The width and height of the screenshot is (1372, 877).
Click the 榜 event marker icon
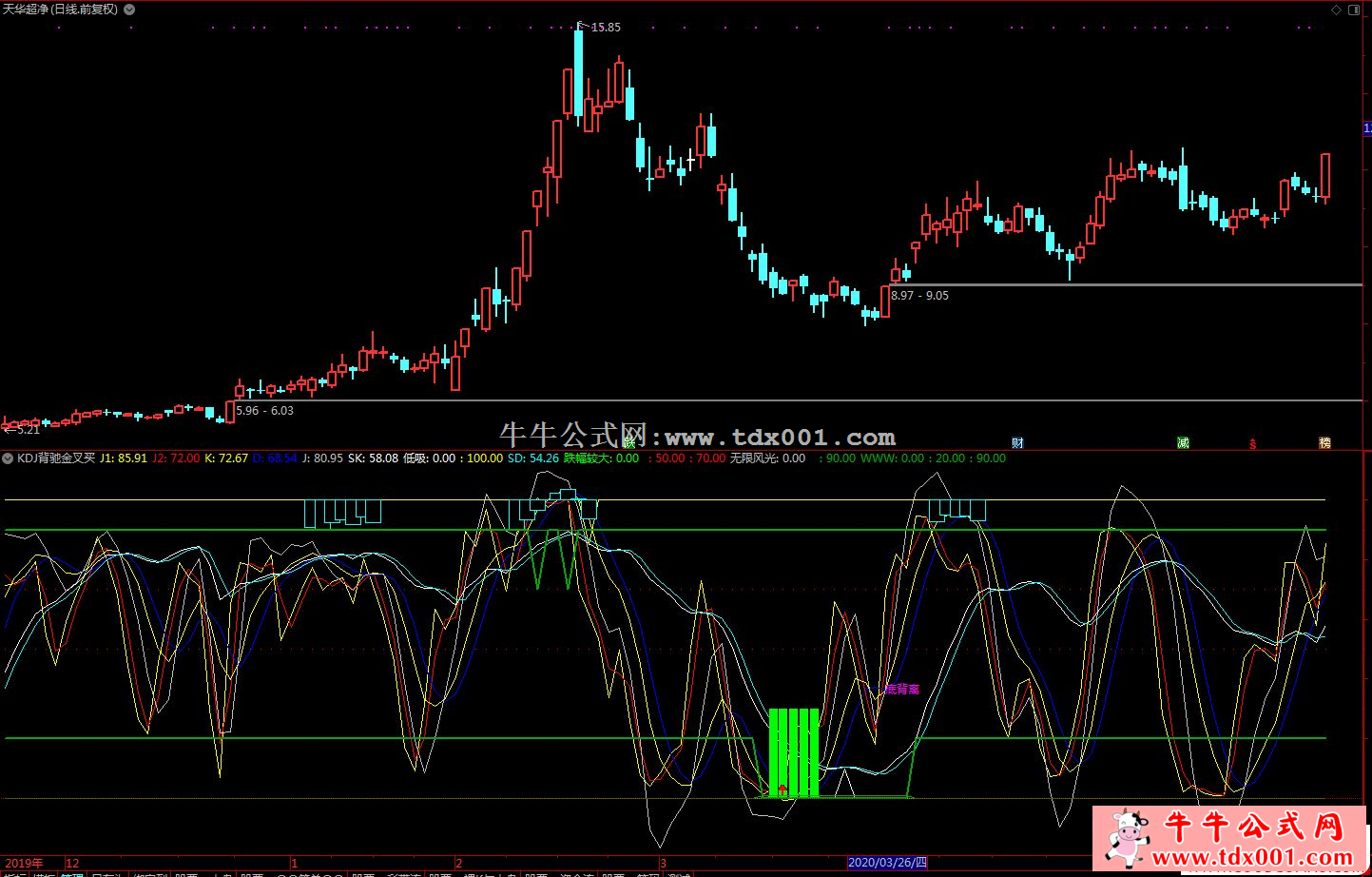[x=1324, y=442]
